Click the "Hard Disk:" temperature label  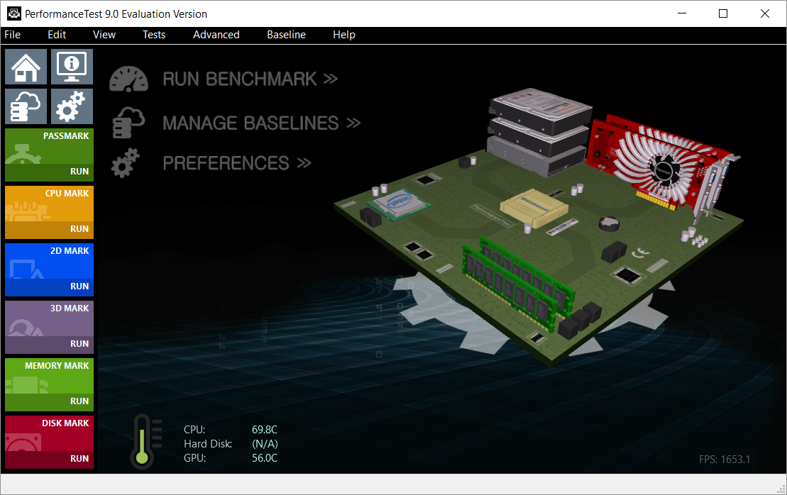coord(208,444)
